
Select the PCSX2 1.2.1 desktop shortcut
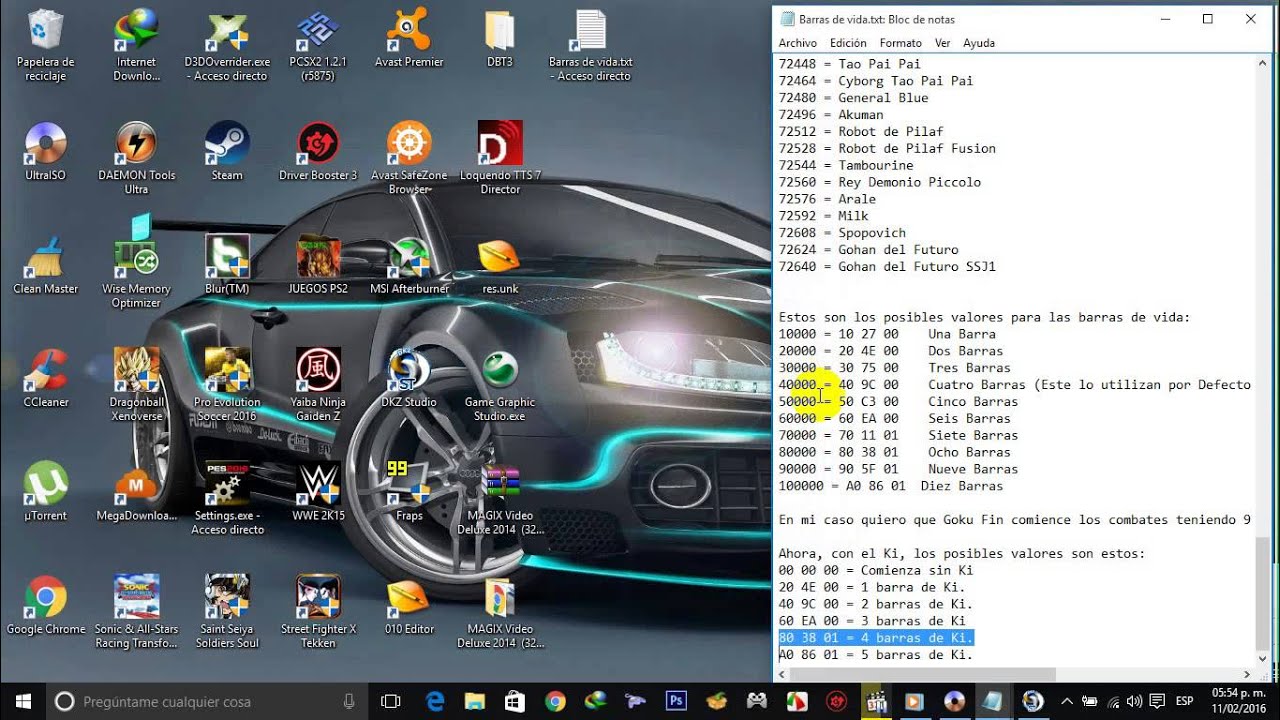tap(318, 46)
